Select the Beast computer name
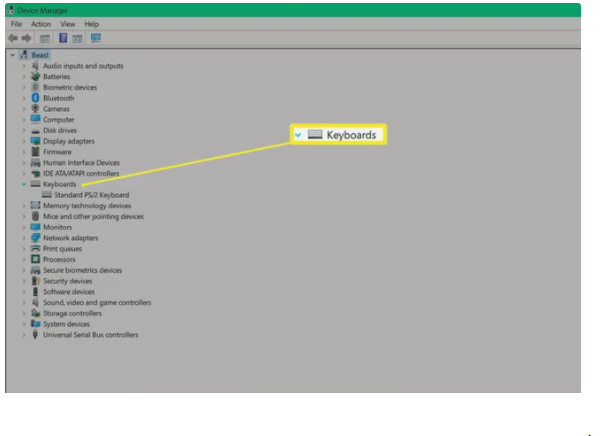The width and height of the screenshot is (602, 436). [x=40, y=55]
